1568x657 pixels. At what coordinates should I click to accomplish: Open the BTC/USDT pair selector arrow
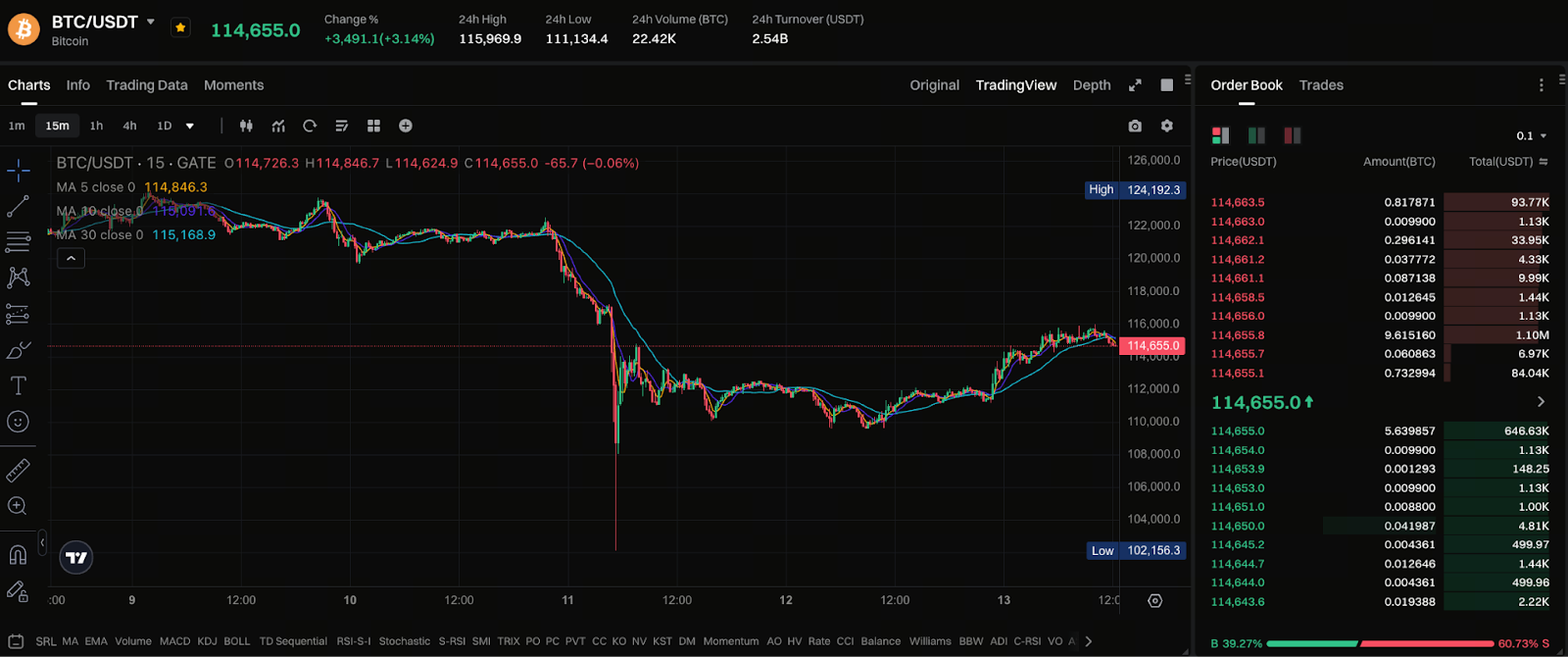pyautogui.click(x=151, y=22)
